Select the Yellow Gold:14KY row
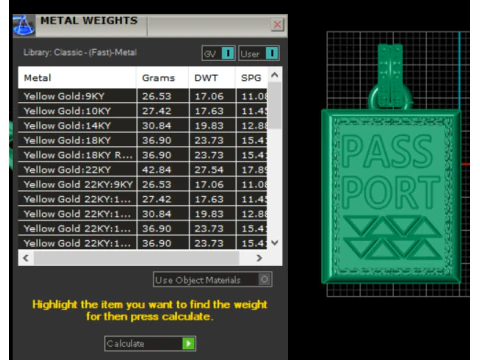 point(143,125)
